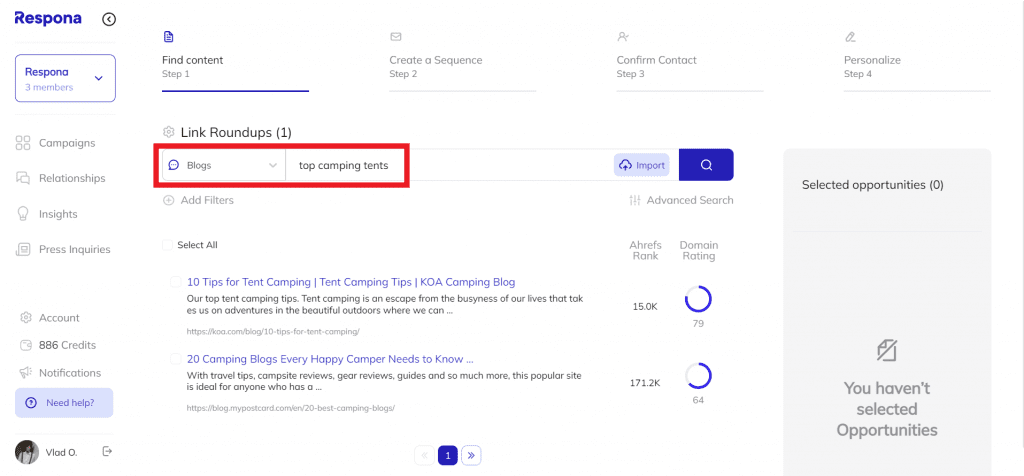Click the Domain Rating 64 circle
Screen dimensions: 1024x476
pos(698,376)
